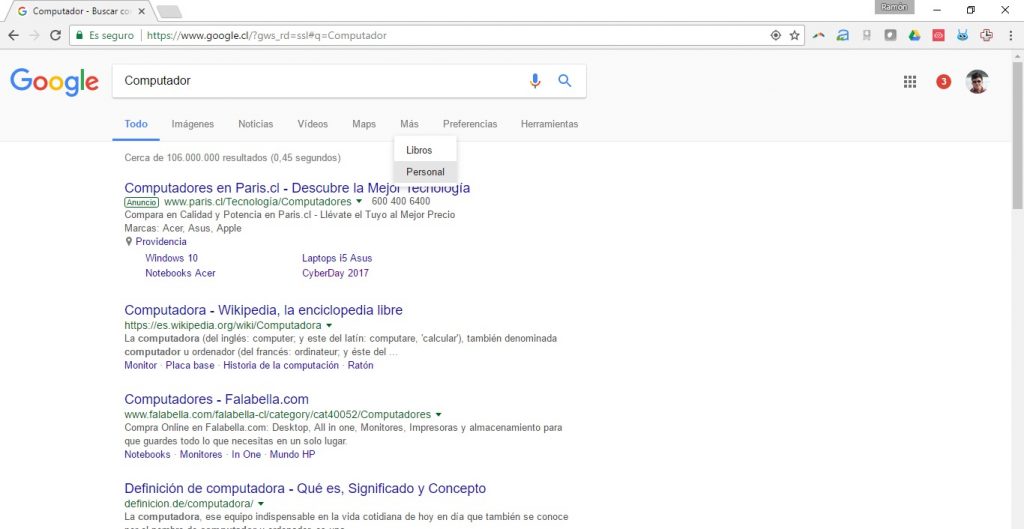Image resolution: width=1024 pixels, height=529 pixels.
Task: Expand dropdown arrow beside falabella.com URL
Action: click(x=438, y=415)
